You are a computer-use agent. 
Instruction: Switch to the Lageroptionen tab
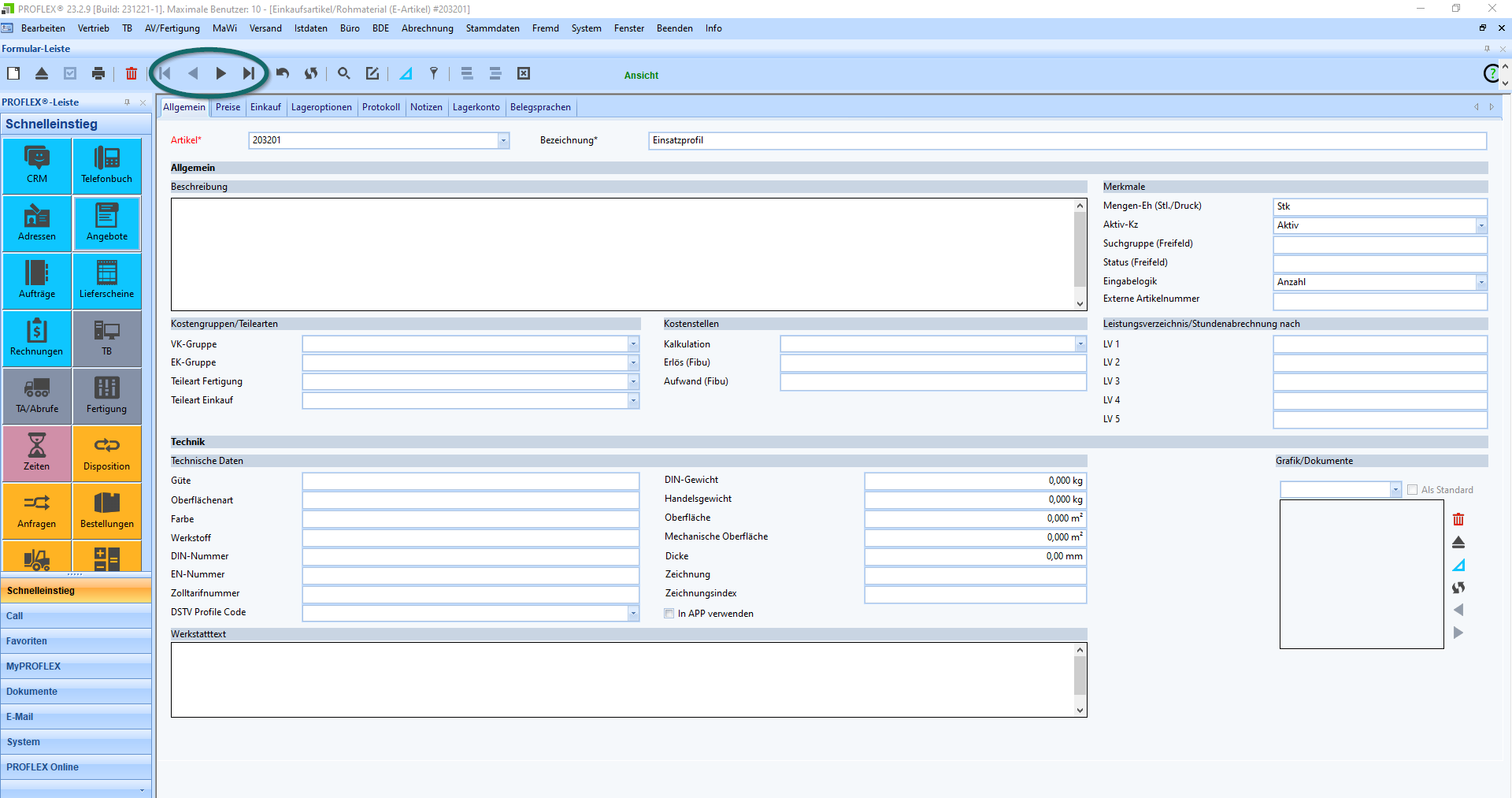click(321, 107)
